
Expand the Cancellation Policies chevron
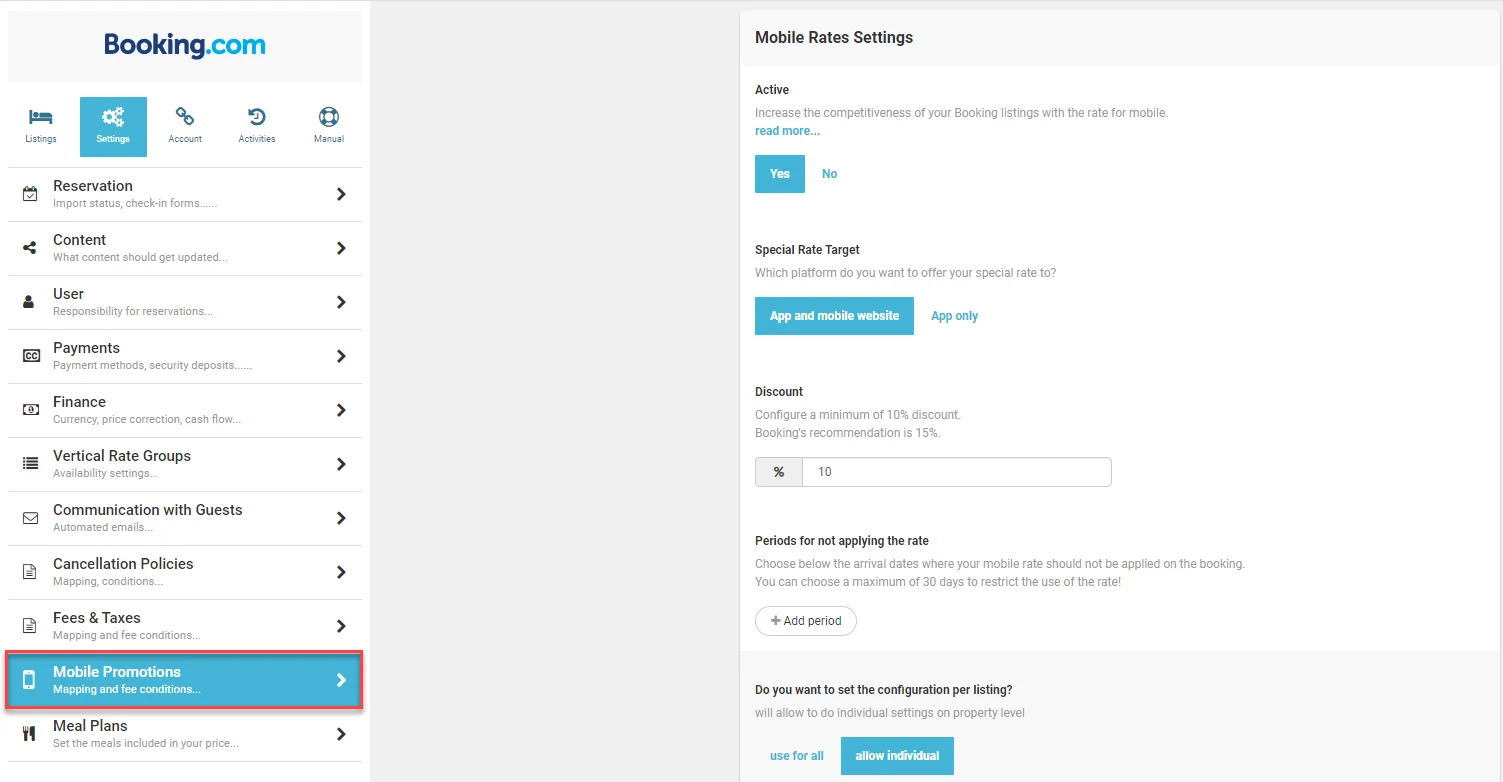pyautogui.click(x=341, y=572)
